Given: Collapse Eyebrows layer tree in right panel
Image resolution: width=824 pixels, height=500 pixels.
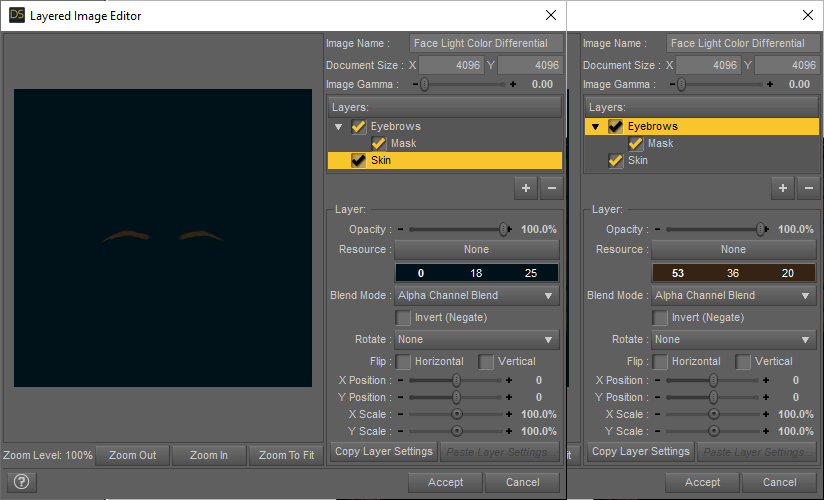Looking at the screenshot, I should 595,127.
